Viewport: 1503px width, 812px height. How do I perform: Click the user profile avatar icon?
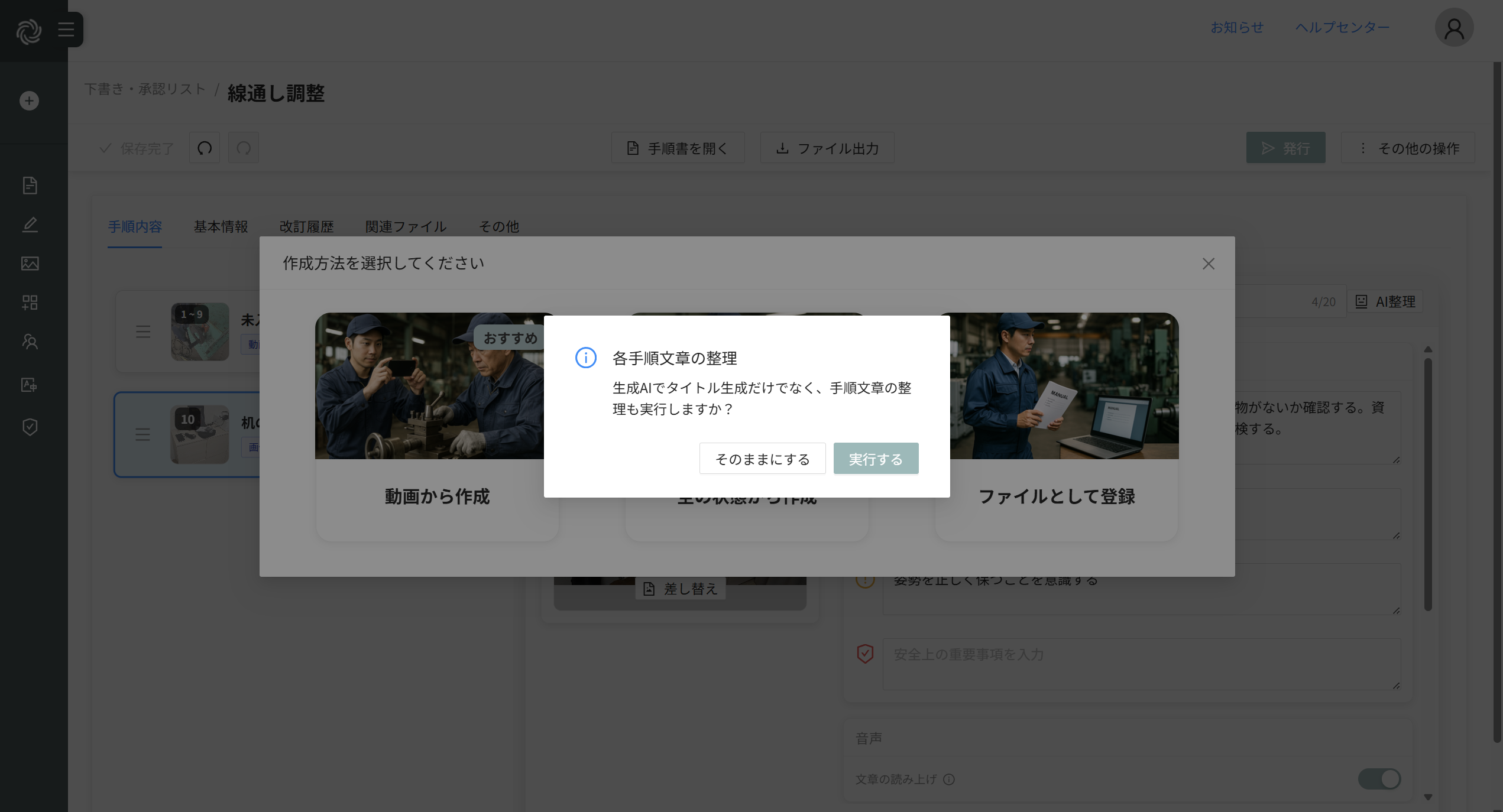click(1454, 28)
